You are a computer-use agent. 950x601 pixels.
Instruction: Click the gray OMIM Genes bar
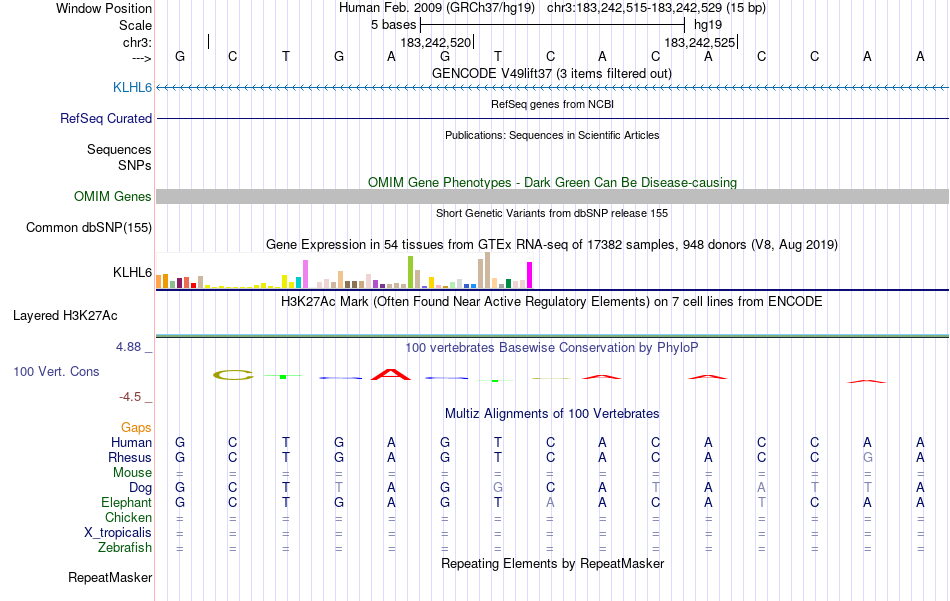coord(552,196)
